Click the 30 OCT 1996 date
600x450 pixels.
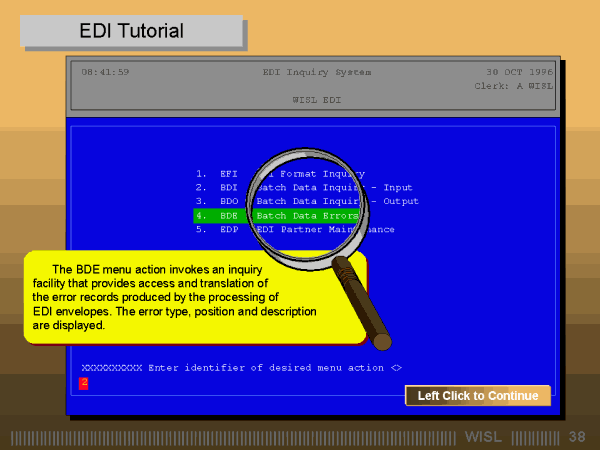[x=518, y=72]
